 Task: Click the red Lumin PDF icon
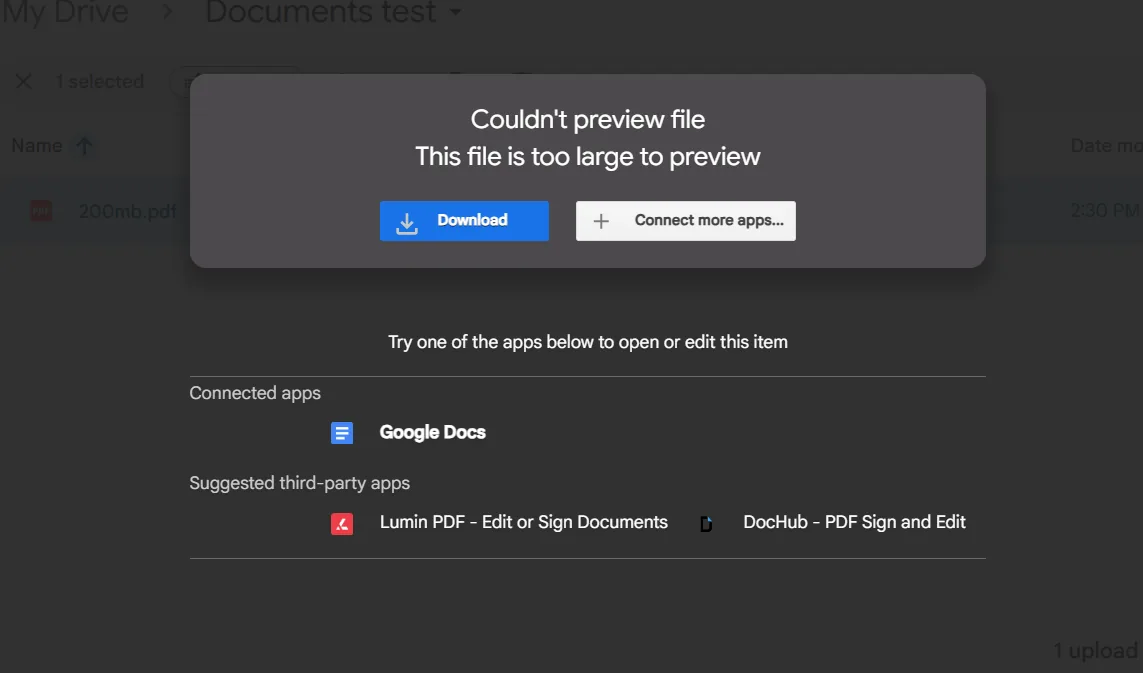(x=342, y=524)
